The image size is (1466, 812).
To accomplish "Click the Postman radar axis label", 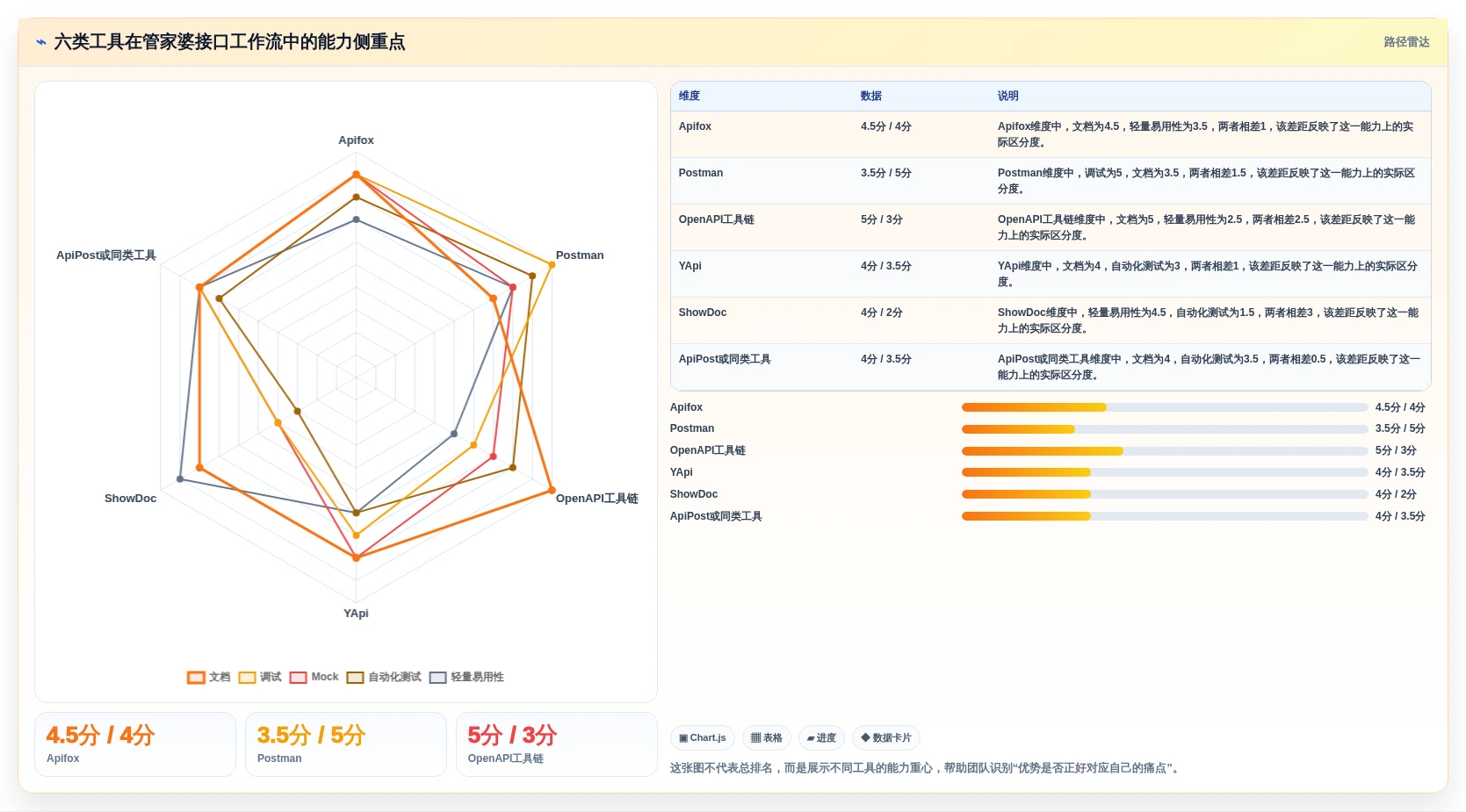I will click(580, 255).
